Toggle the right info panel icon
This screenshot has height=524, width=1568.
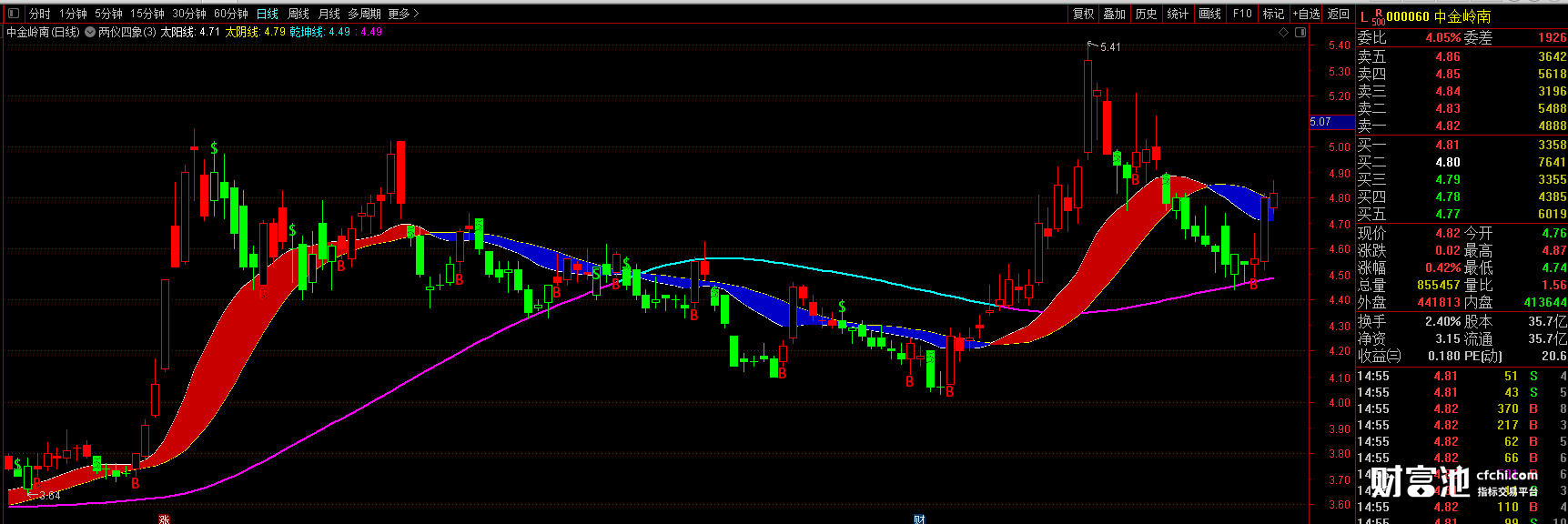pos(1300,32)
